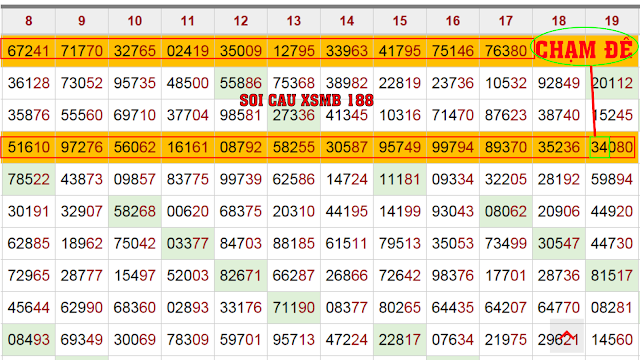
Task: Click green-highlighted cell 03377
Action: pyautogui.click(x=188, y=243)
